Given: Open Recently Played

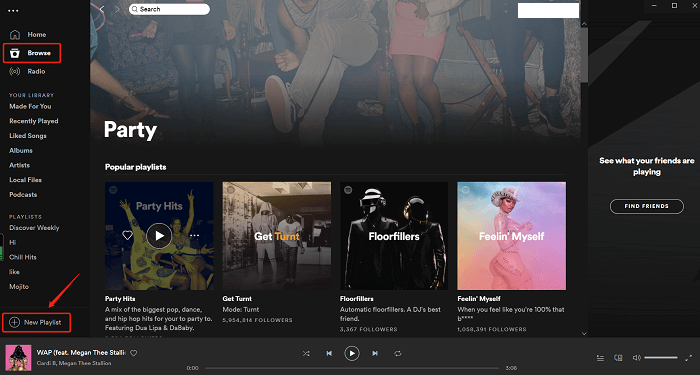Looking at the screenshot, I should pos(34,121).
